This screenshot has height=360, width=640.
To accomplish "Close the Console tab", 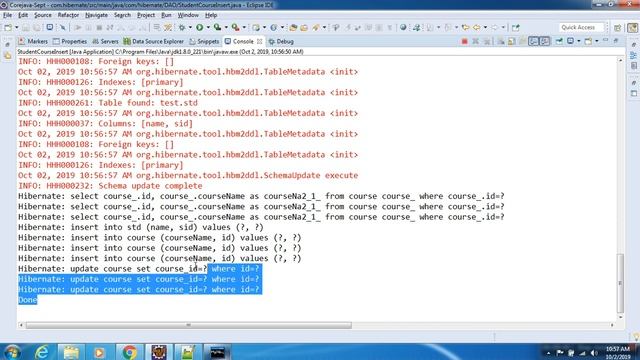I will pos(260,41).
